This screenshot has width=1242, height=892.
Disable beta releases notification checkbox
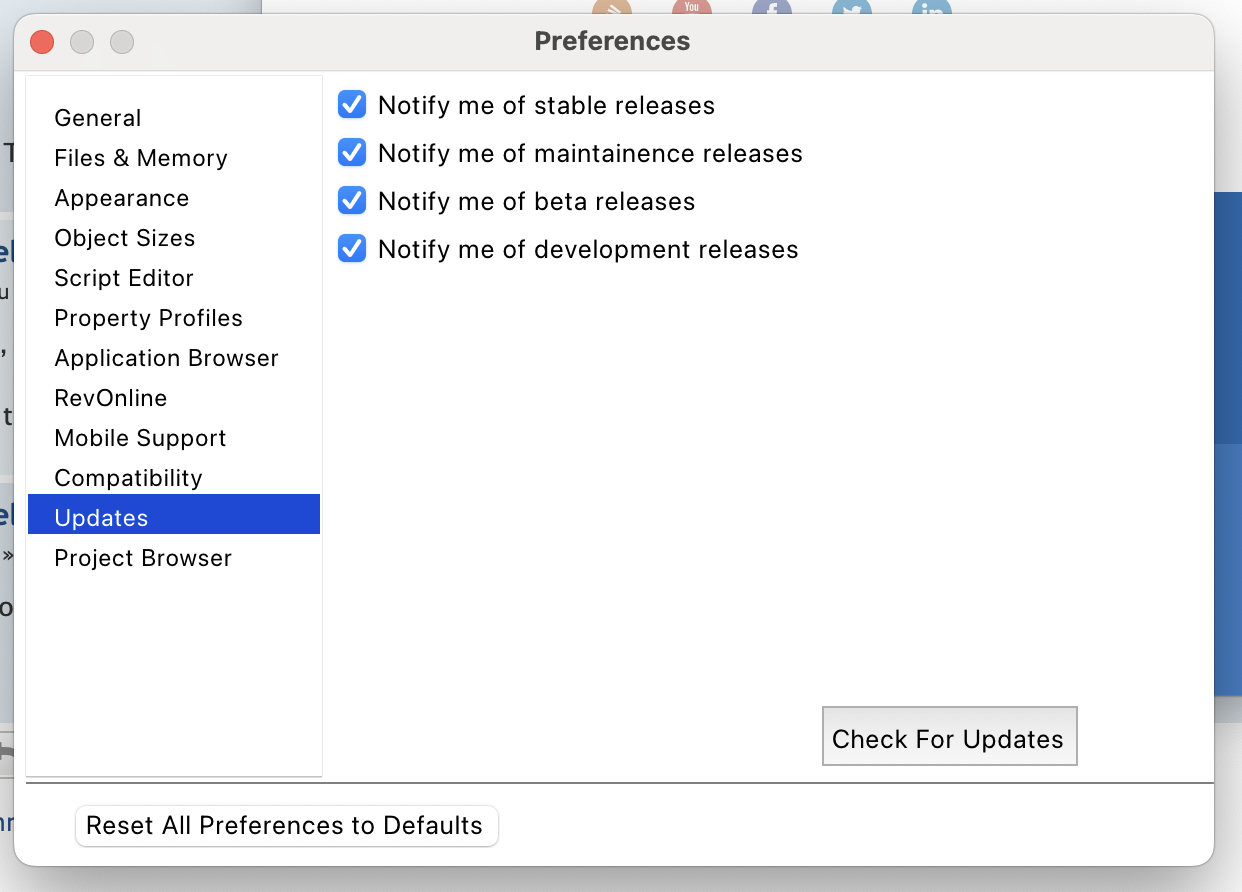coord(352,201)
